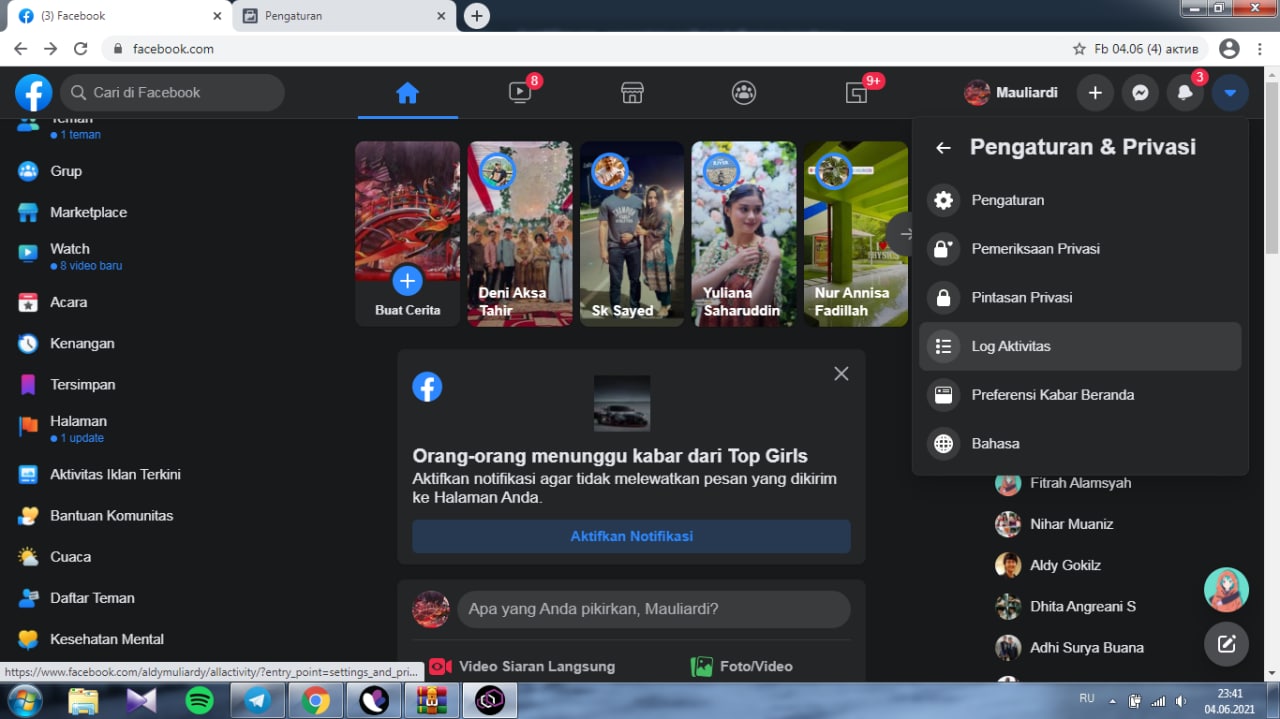Open Messenger from header
The width and height of the screenshot is (1280, 719).
(x=1140, y=93)
